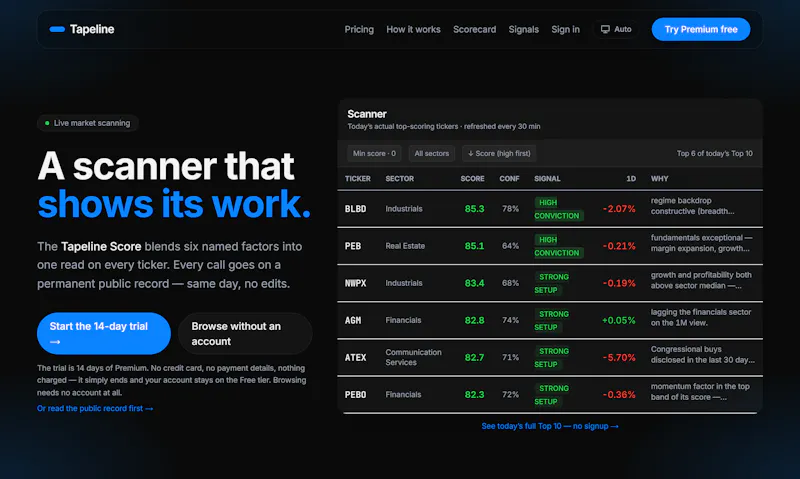
Task: Select the PEBO ticker
Action: (x=356, y=395)
